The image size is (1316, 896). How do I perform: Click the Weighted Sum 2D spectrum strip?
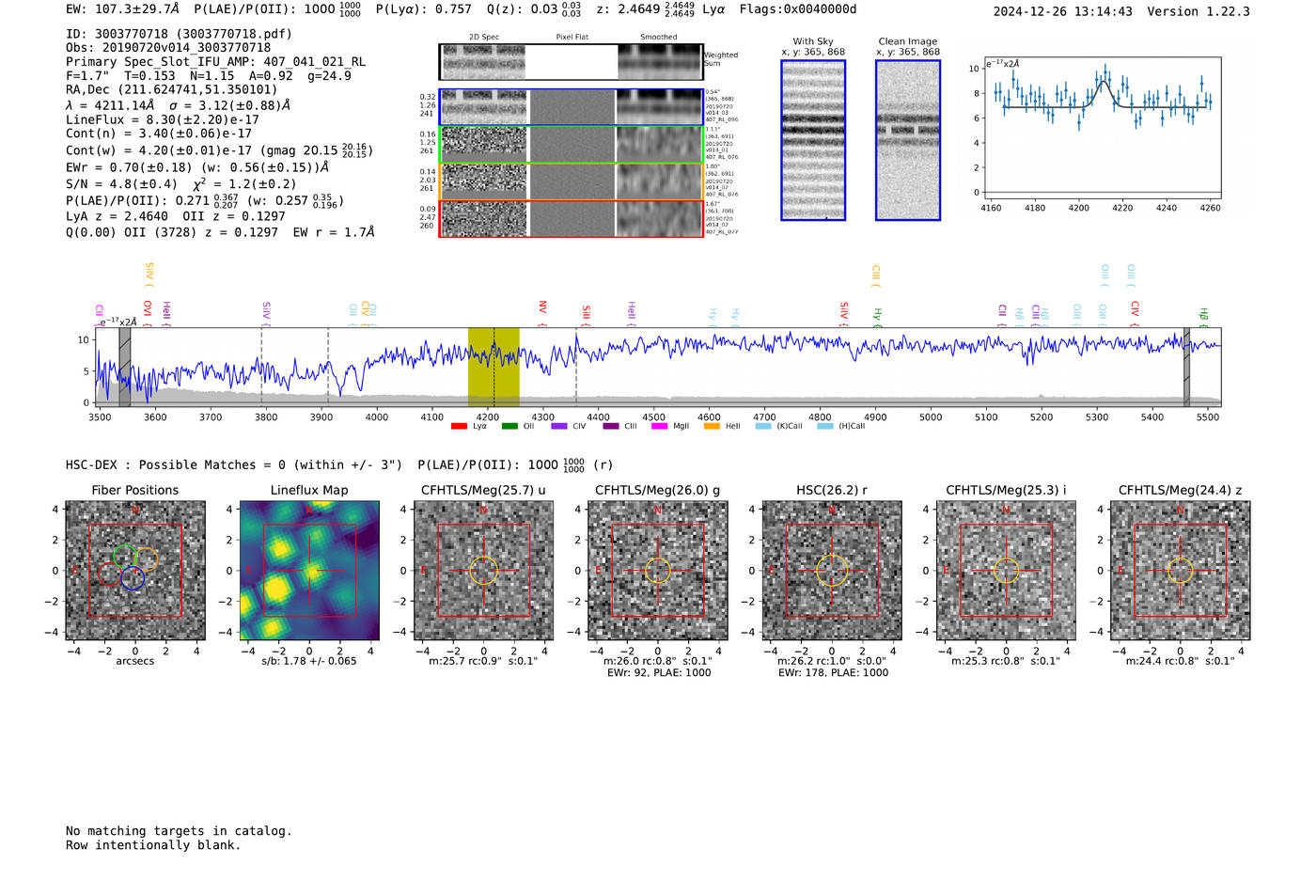pyautogui.click(x=571, y=61)
